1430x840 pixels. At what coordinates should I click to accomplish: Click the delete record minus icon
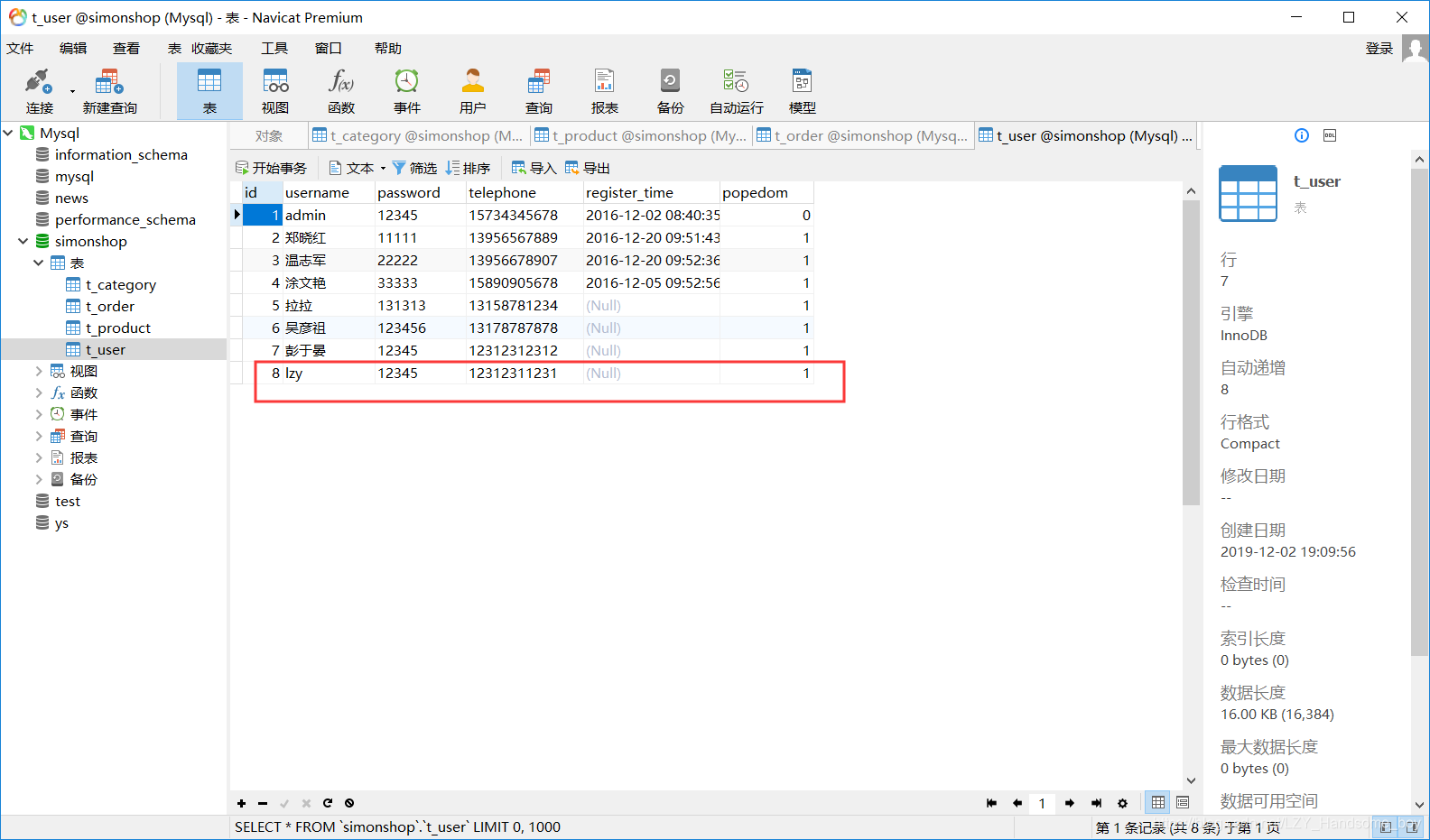pos(263,803)
